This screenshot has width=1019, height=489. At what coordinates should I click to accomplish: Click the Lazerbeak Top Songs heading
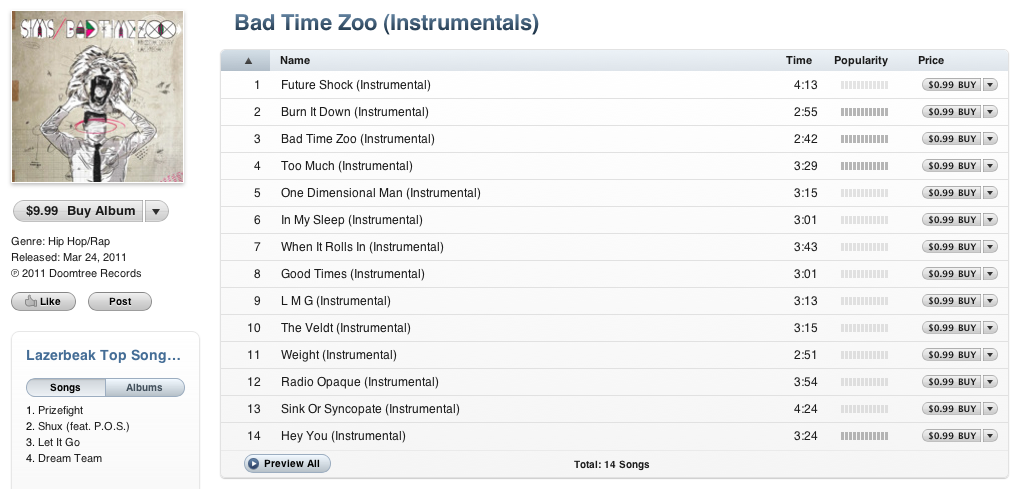pos(103,355)
